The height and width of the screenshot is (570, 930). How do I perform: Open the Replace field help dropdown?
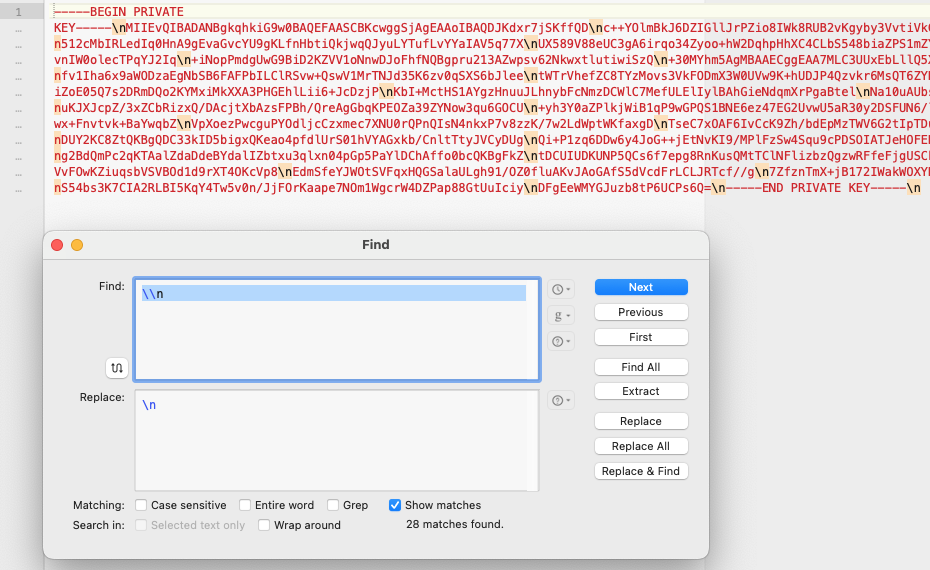click(560, 400)
